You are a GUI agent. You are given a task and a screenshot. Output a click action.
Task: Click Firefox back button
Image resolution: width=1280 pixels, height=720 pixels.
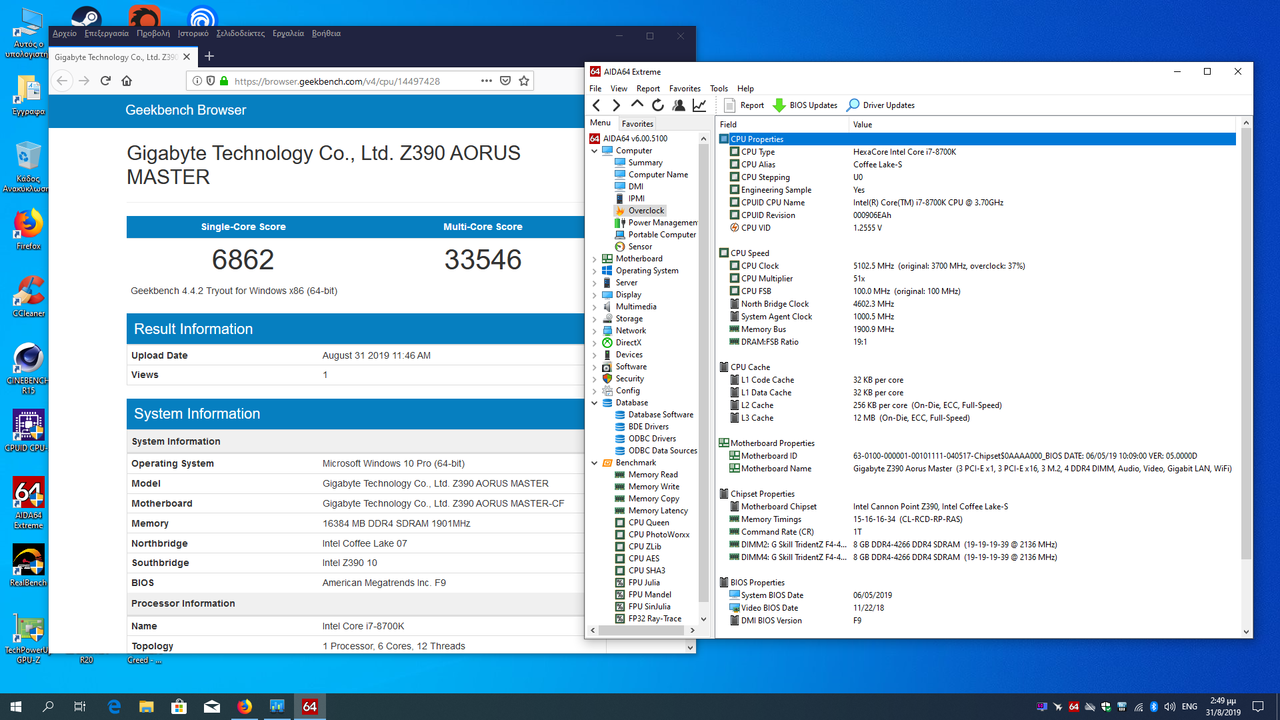point(62,81)
